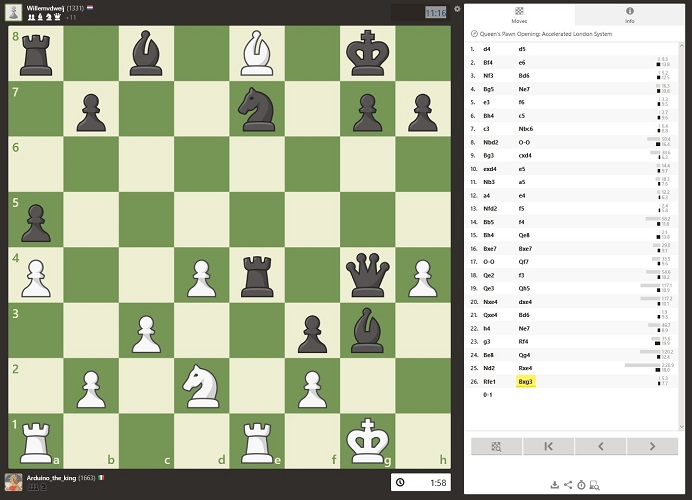Select first move d4 in list
This screenshot has width=692, height=500.
pyautogui.click(x=487, y=48)
